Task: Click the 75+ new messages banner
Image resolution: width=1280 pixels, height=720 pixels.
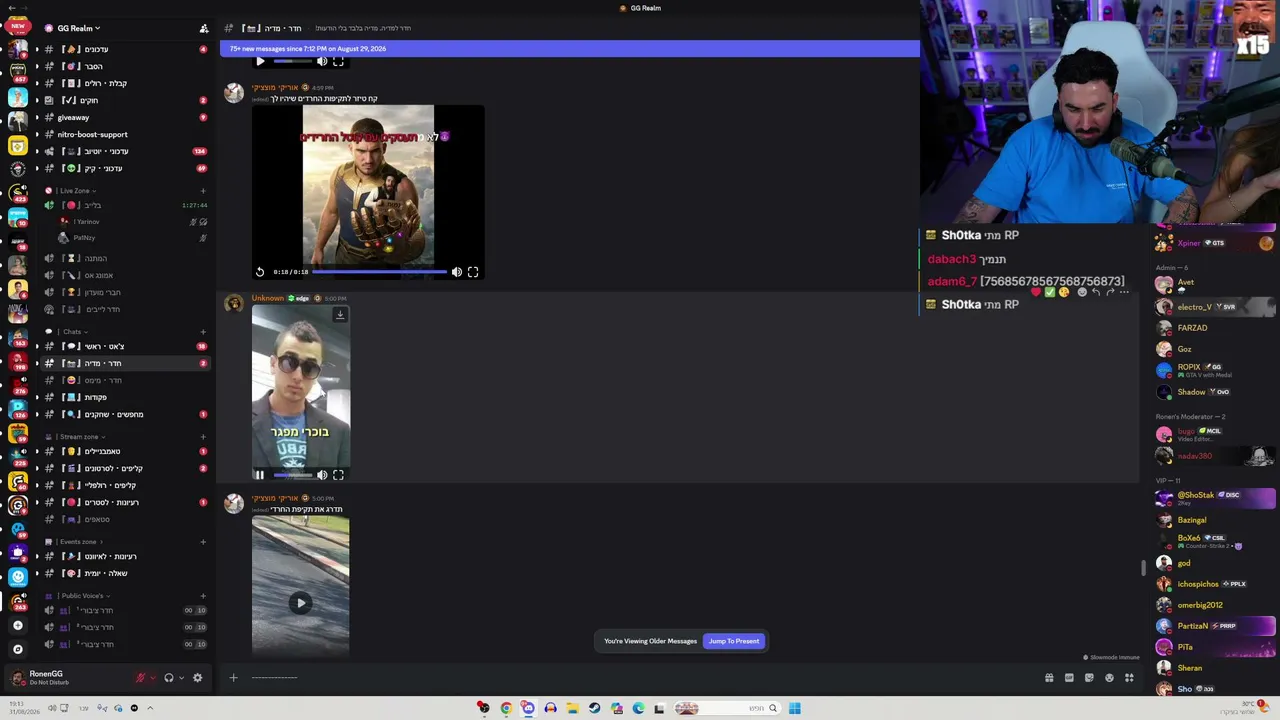Action: click(x=570, y=48)
